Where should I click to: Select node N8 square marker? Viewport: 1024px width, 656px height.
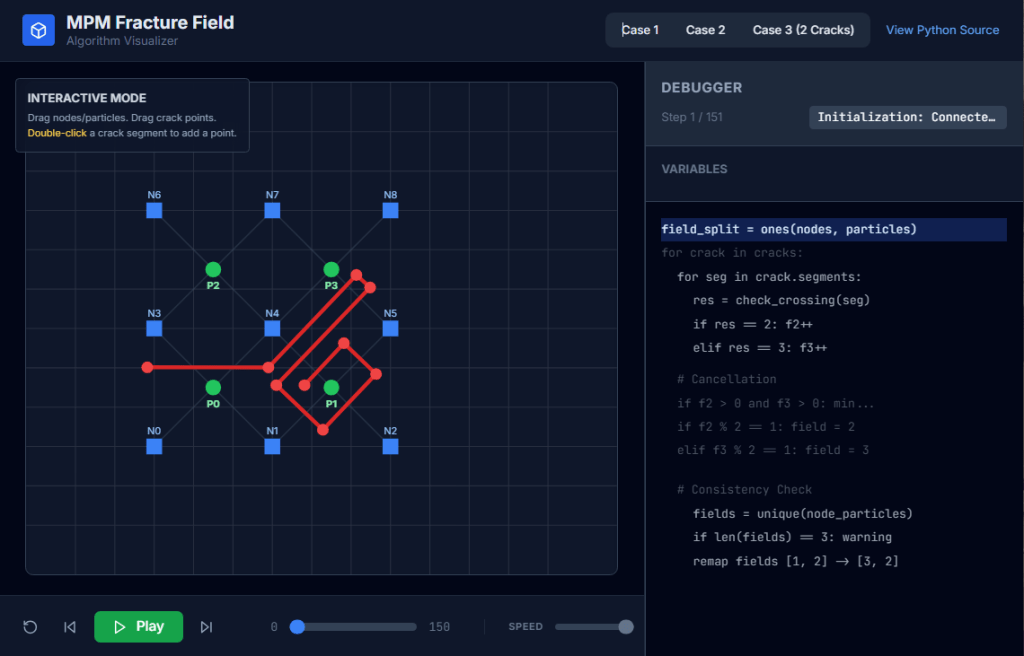390,210
